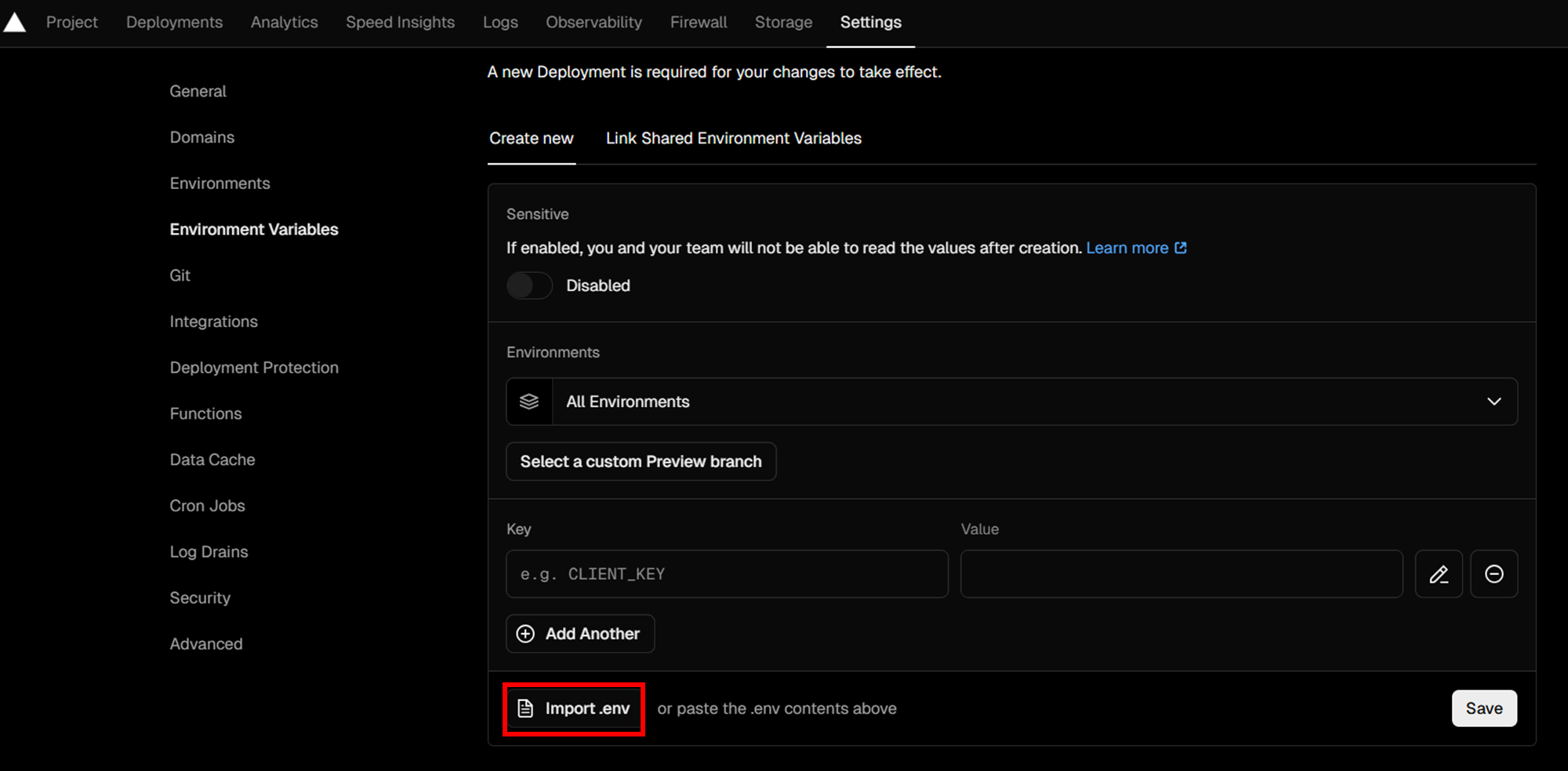Image resolution: width=1568 pixels, height=771 pixels.
Task: Go to the Firewall tab
Action: (699, 22)
